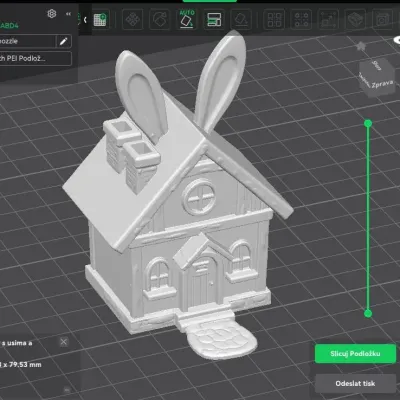Click the Odeslat tisk button
Image resolution: width=400 pixels, height=400 pixels.
[x=355, y=383]
